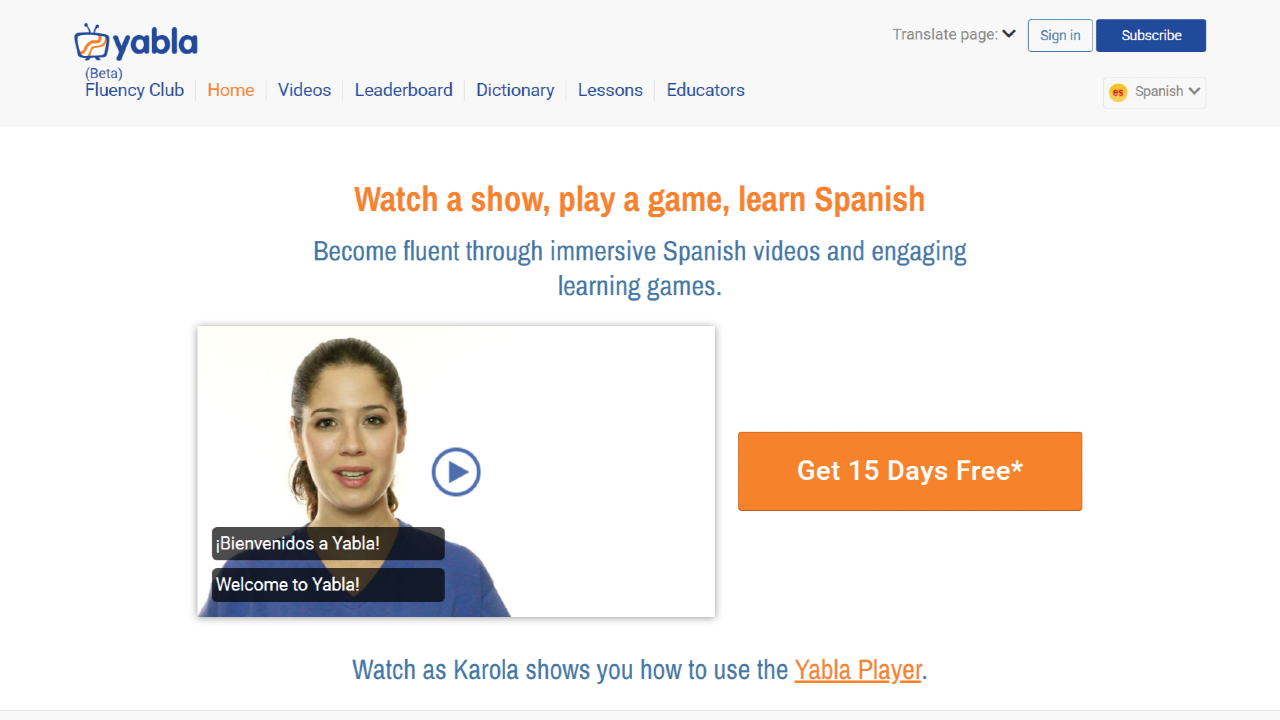This screenshot has height=720, width=1280.
Task: Click Karola's video thumbnail
Action: [x=456, y=471]
